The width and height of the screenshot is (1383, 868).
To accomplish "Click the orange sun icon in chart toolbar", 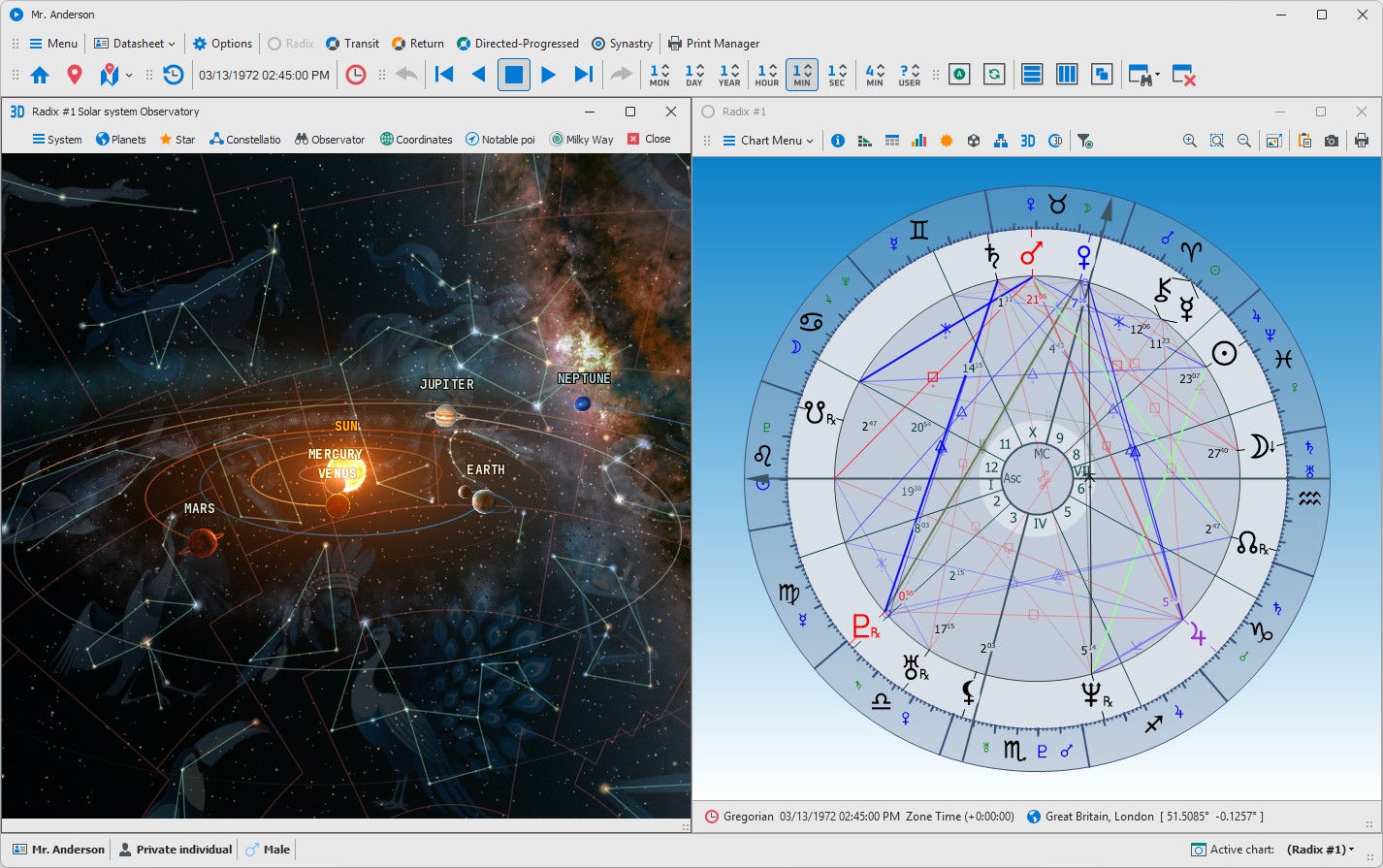I will click(x=947, y=141).
